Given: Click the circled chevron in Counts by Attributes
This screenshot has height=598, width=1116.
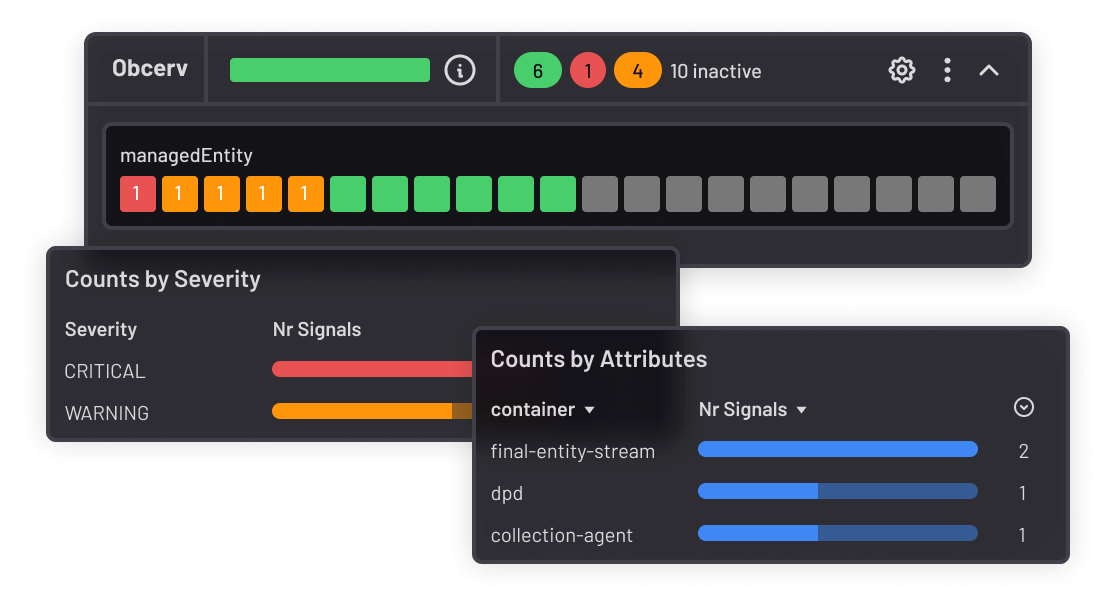Looking at the screenshot, I should [x=1024, y=407].
